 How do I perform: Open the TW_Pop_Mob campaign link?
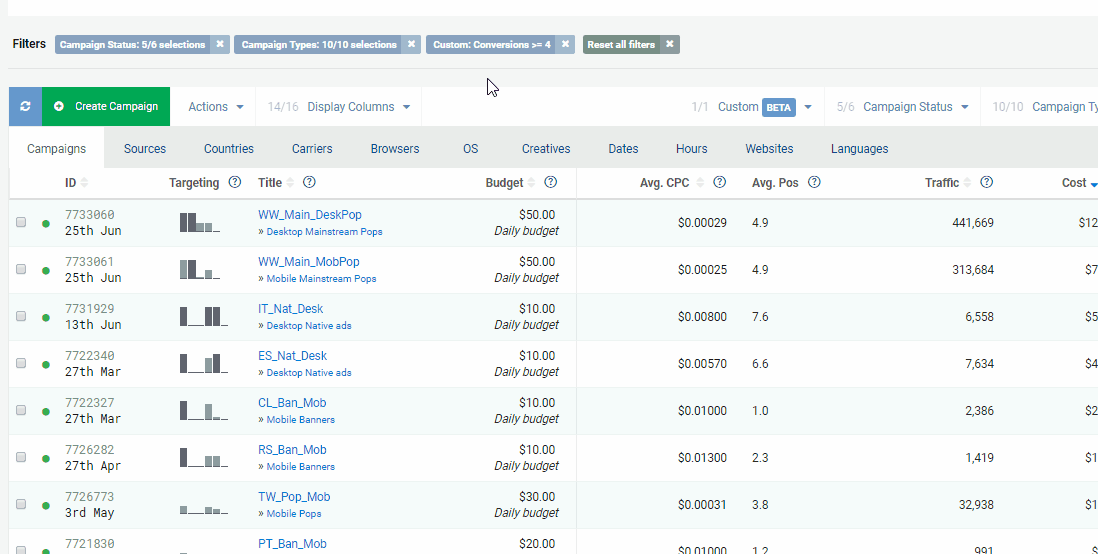pos(294,496)
